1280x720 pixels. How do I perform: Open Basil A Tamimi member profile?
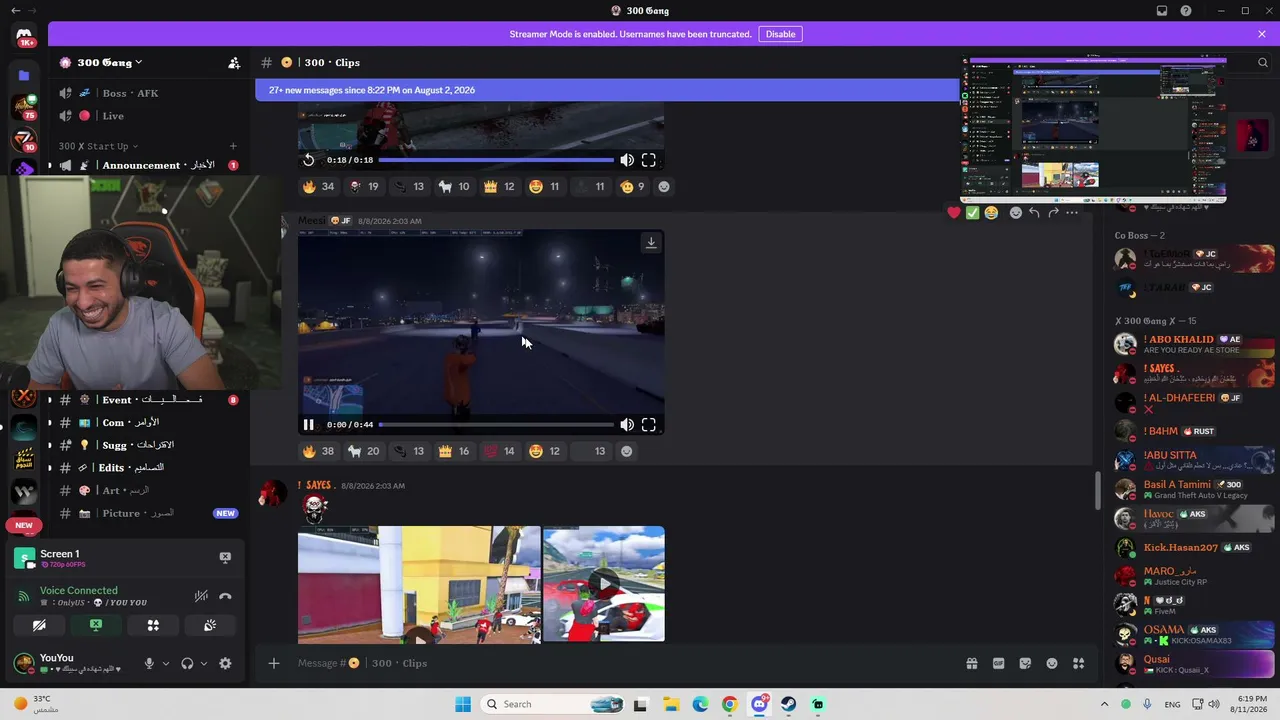1195,489
